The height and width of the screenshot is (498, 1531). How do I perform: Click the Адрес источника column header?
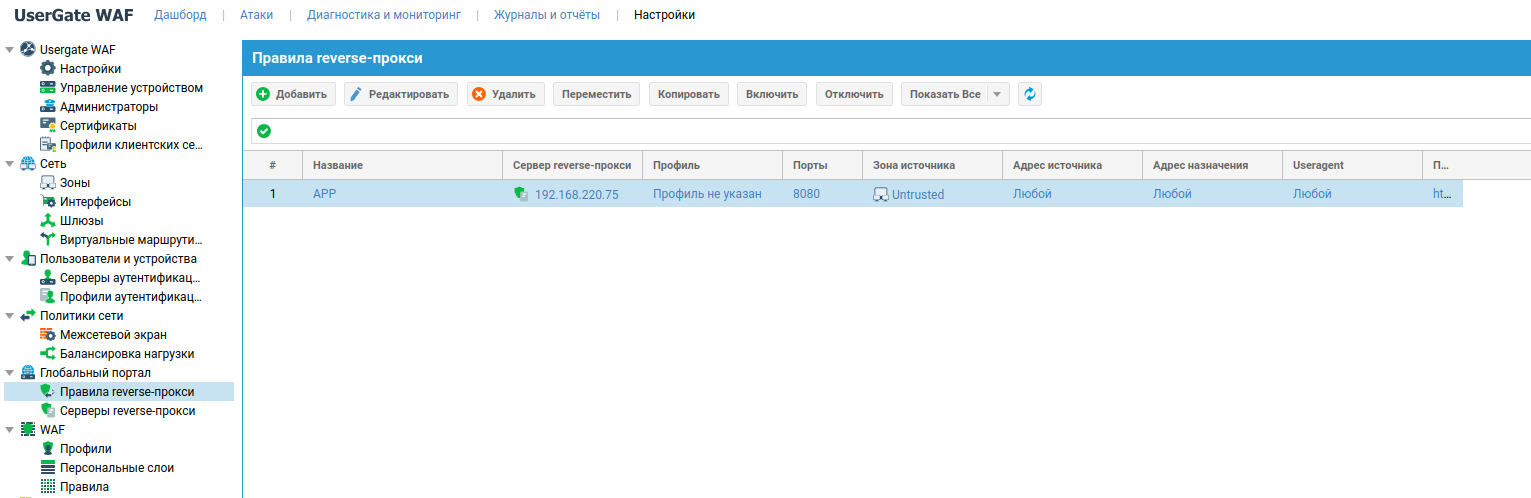click(1072, 165)
